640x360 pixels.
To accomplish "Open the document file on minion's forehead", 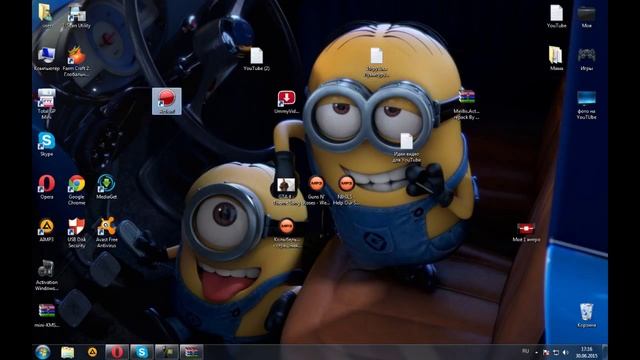I will 376,62.
